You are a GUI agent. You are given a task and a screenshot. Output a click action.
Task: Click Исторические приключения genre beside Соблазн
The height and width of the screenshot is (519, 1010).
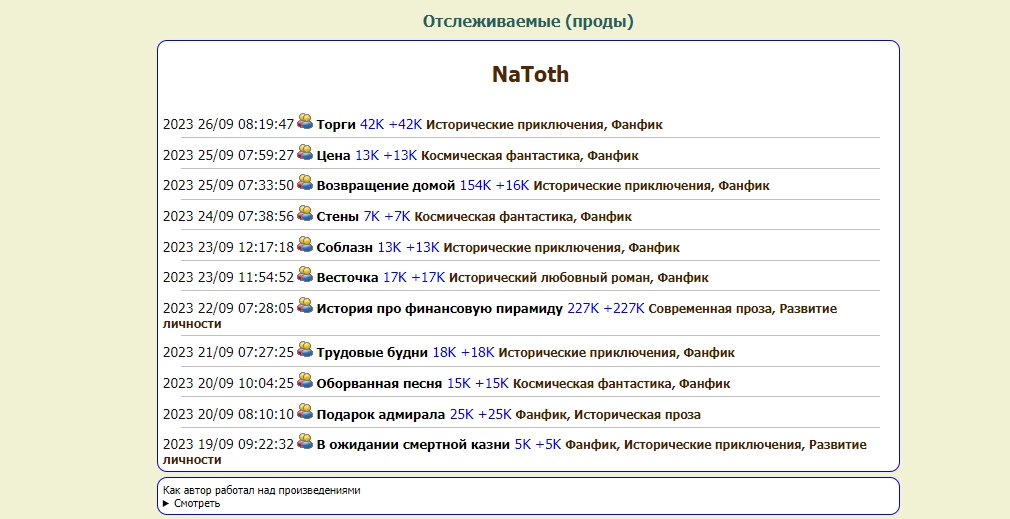tap(533, 247)
